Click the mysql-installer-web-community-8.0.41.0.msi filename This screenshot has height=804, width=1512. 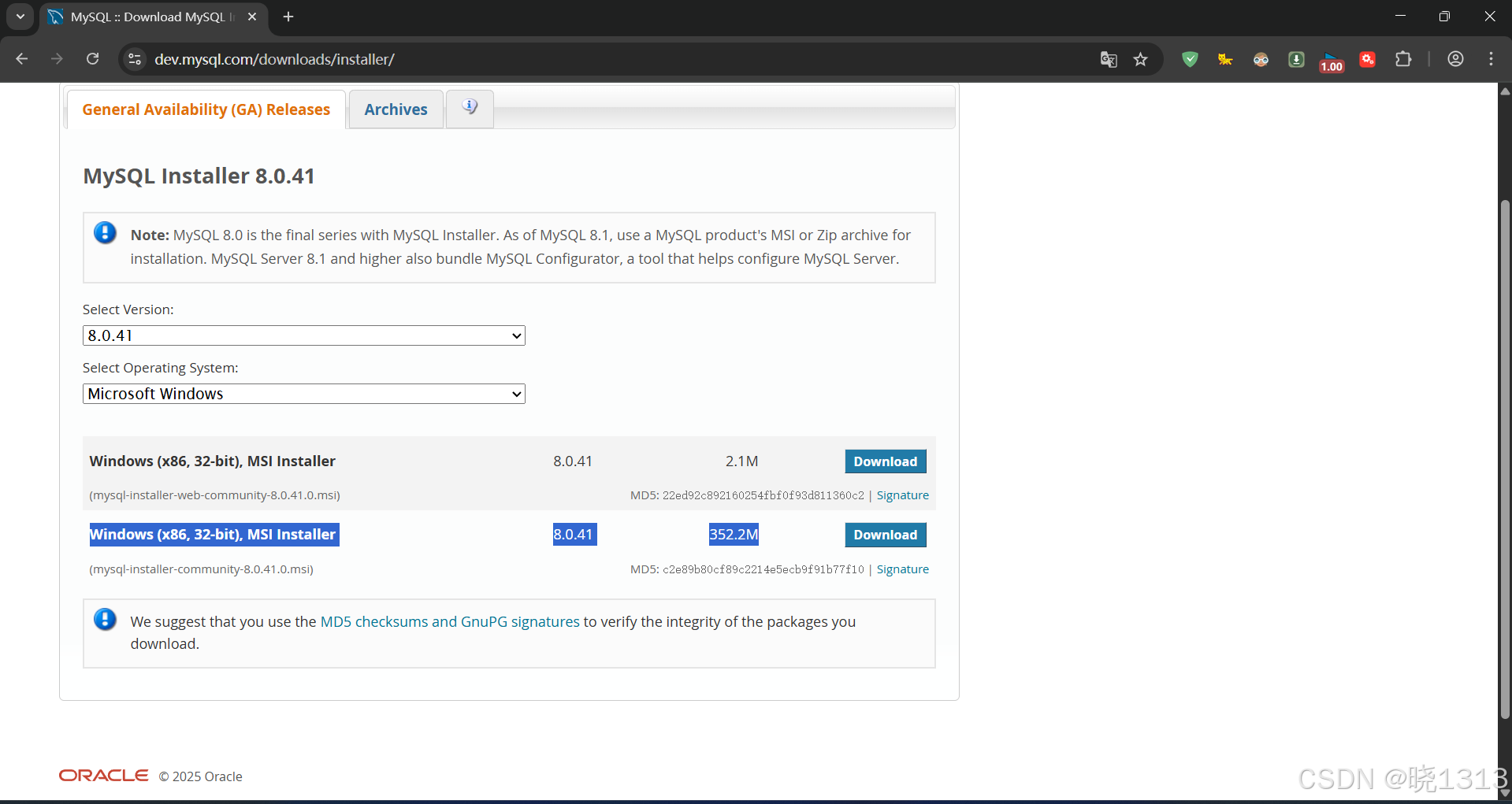215,495
